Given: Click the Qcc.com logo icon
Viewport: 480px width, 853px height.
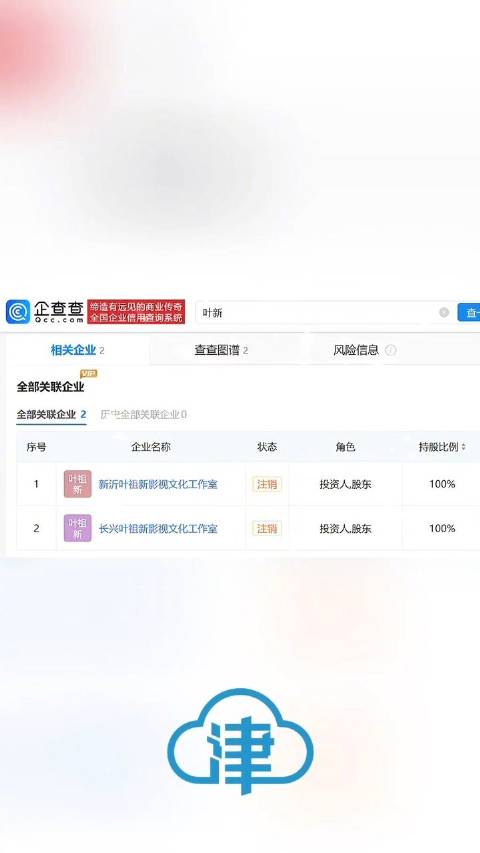Looking at the screenshot, I should click(18, 312).
